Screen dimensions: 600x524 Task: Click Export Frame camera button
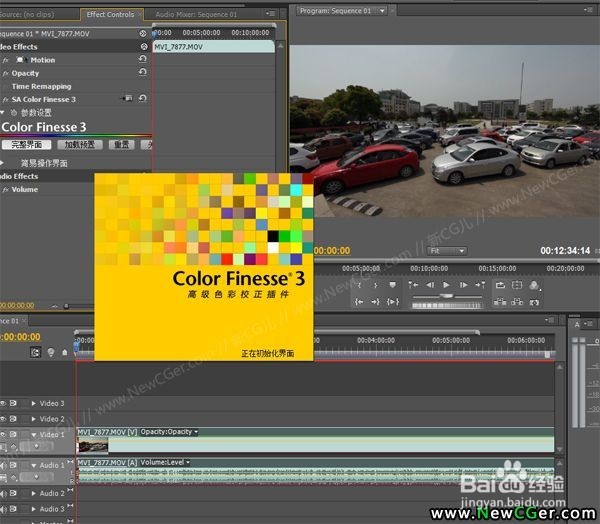pyautogui.click(x=535, y=302)
